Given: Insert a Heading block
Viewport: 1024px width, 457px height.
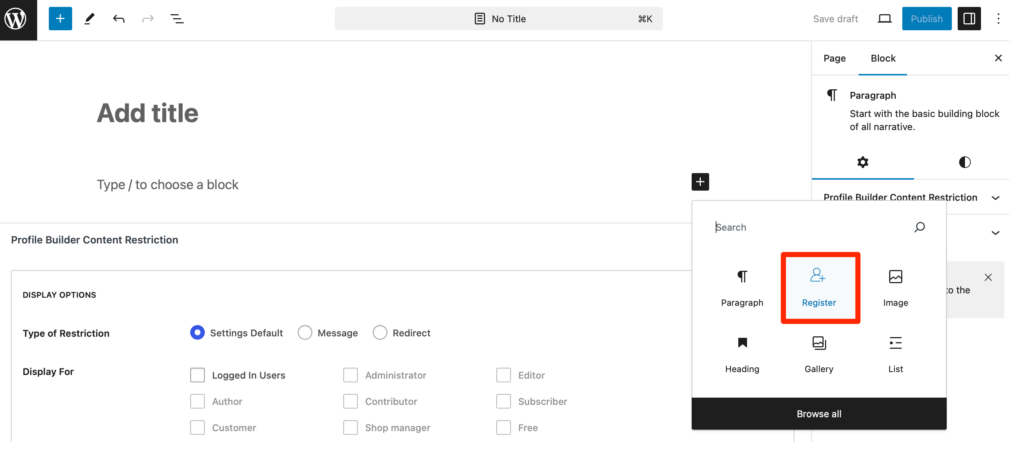Looking at the screenshot, I should (742, 355).
